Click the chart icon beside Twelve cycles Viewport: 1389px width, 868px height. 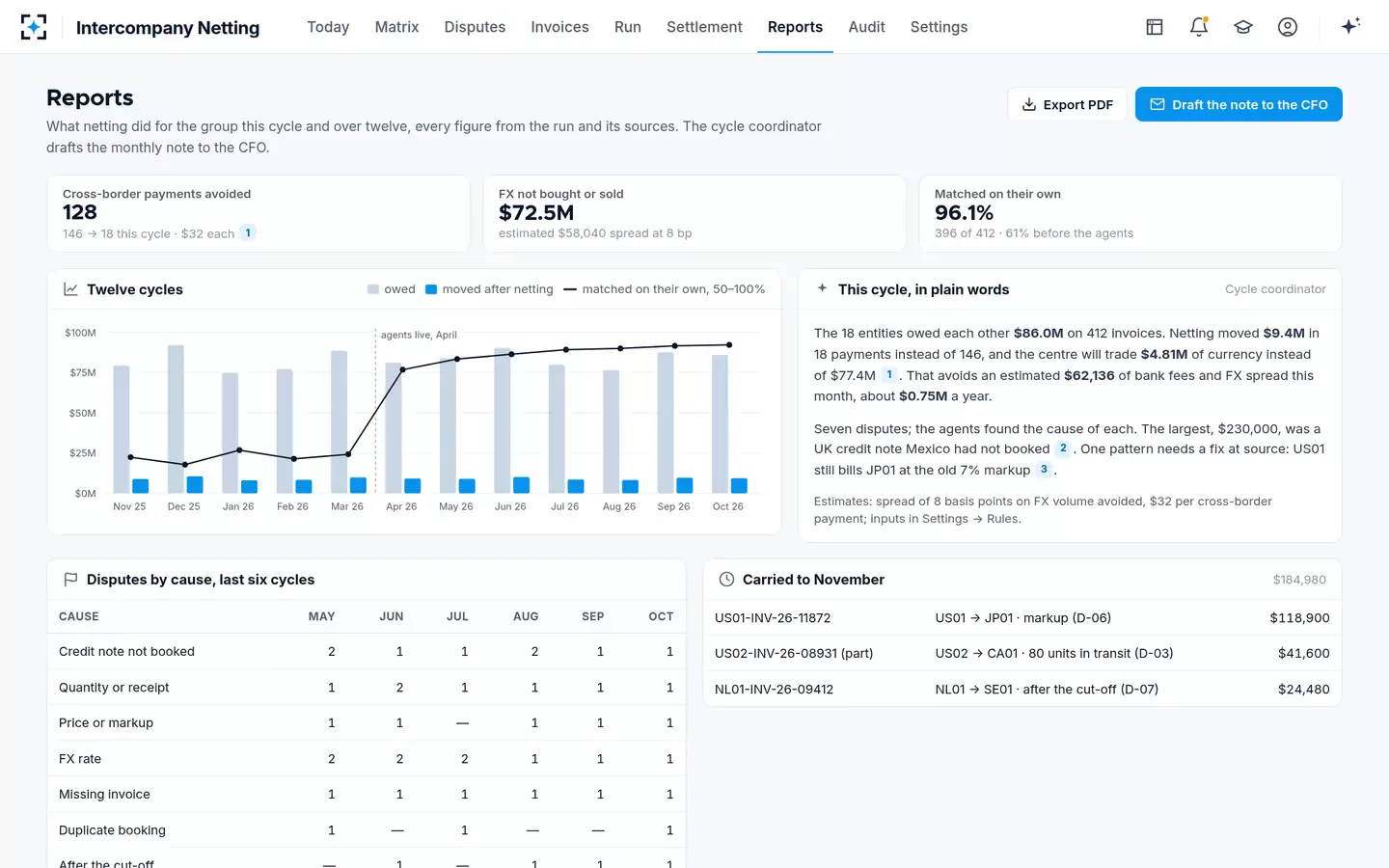[x=70, y=289]
